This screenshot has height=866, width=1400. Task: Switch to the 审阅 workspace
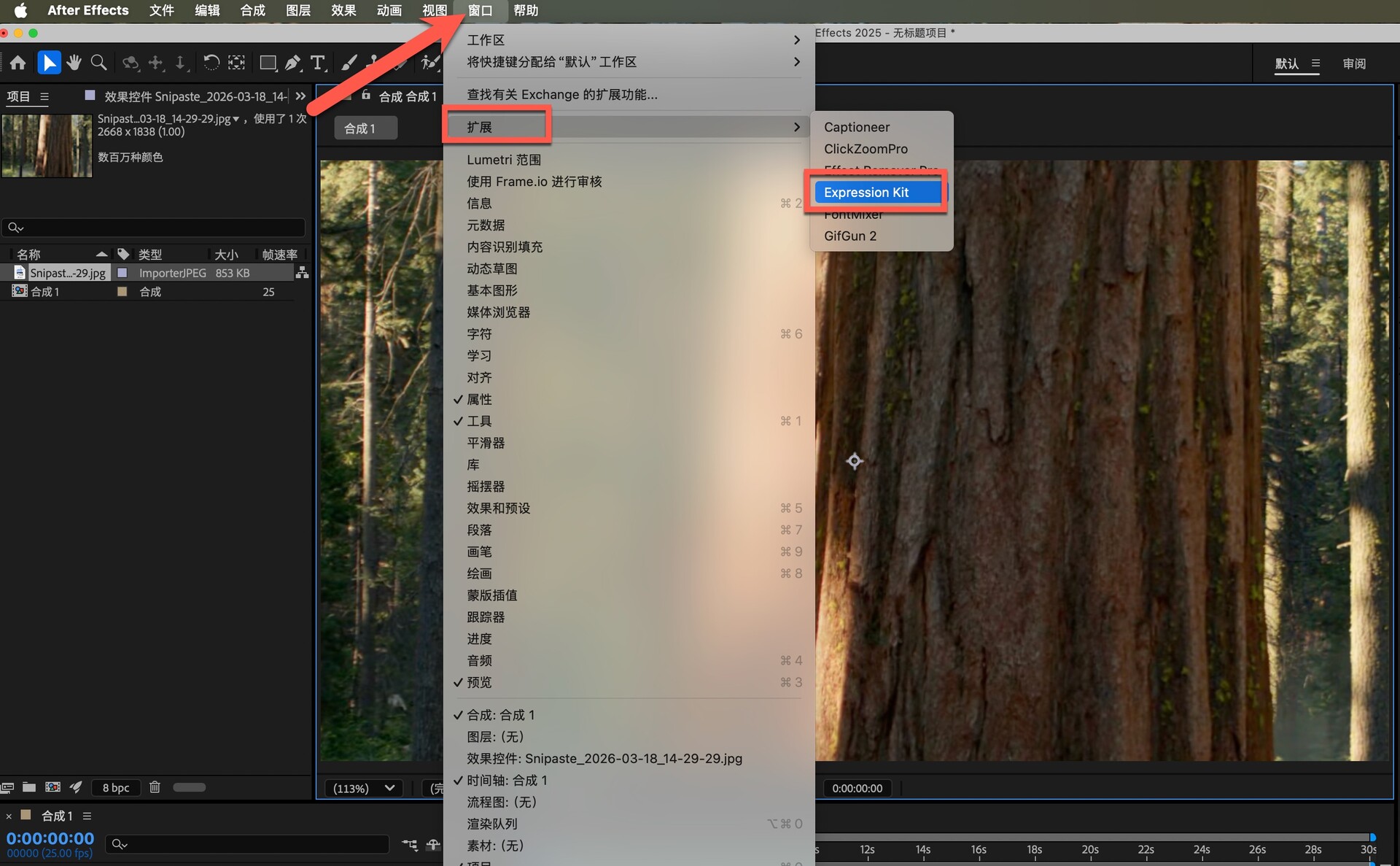pyautogui.click(x=1354, y=63)
